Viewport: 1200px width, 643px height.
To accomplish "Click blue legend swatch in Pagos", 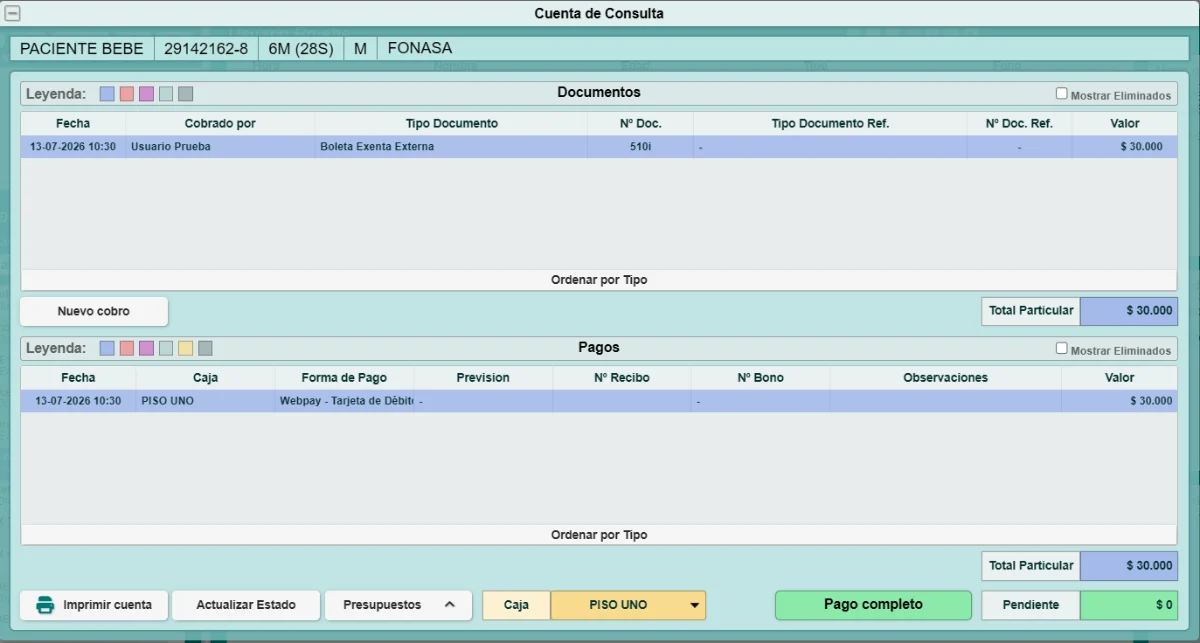I will pyautogui.click(x=107, y=349).
